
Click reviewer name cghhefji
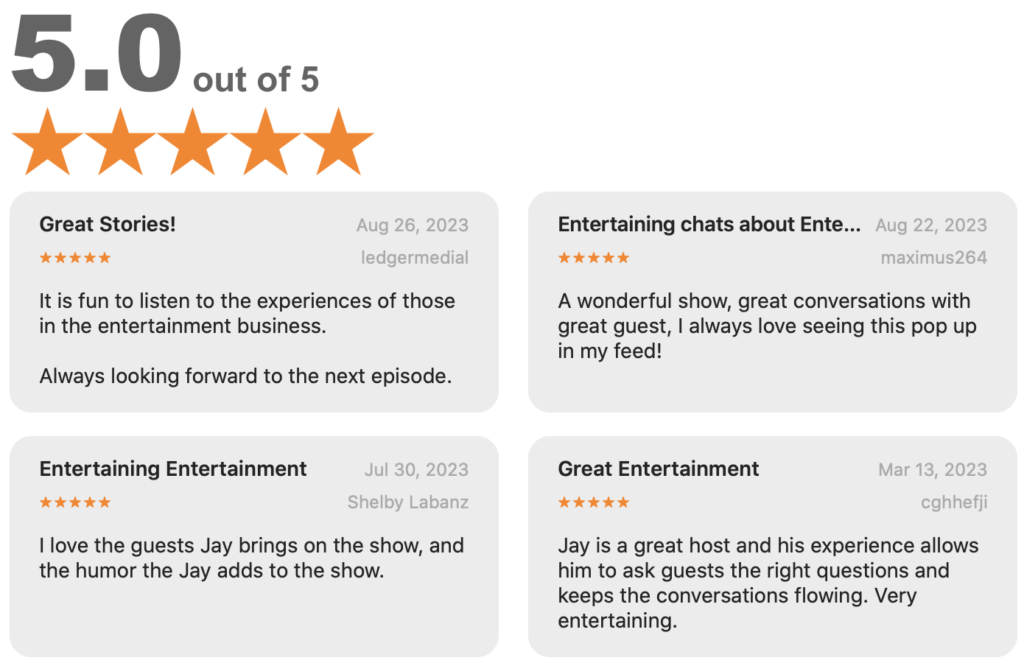pos(953,502)
